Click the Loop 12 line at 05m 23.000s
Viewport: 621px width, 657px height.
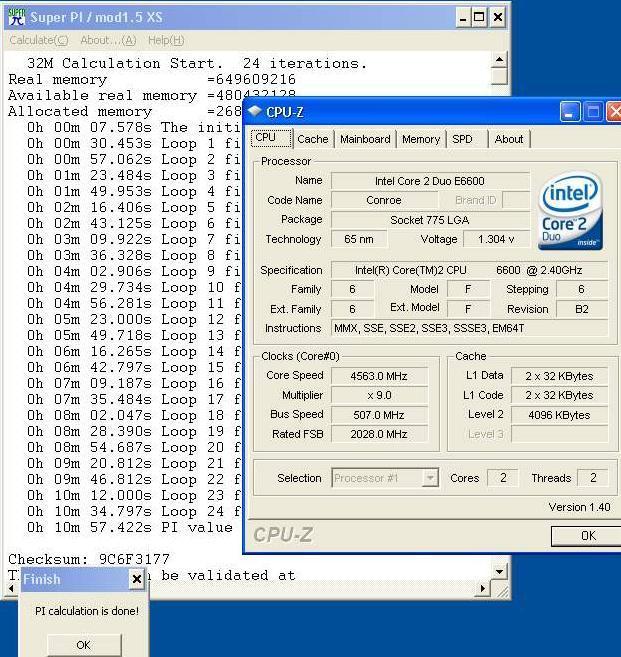133,319
